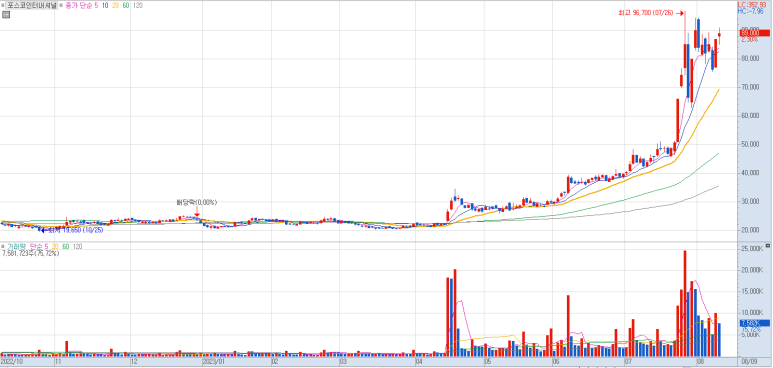The height and width of the screenshot is (368, 773).
Task: Click the 06 month axis label
Action: tap(556, 362)
